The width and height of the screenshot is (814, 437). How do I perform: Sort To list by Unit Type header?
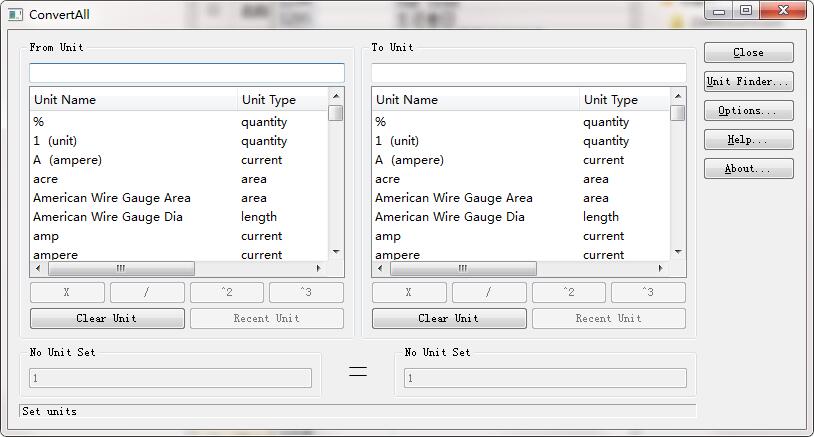coord(625,99)
